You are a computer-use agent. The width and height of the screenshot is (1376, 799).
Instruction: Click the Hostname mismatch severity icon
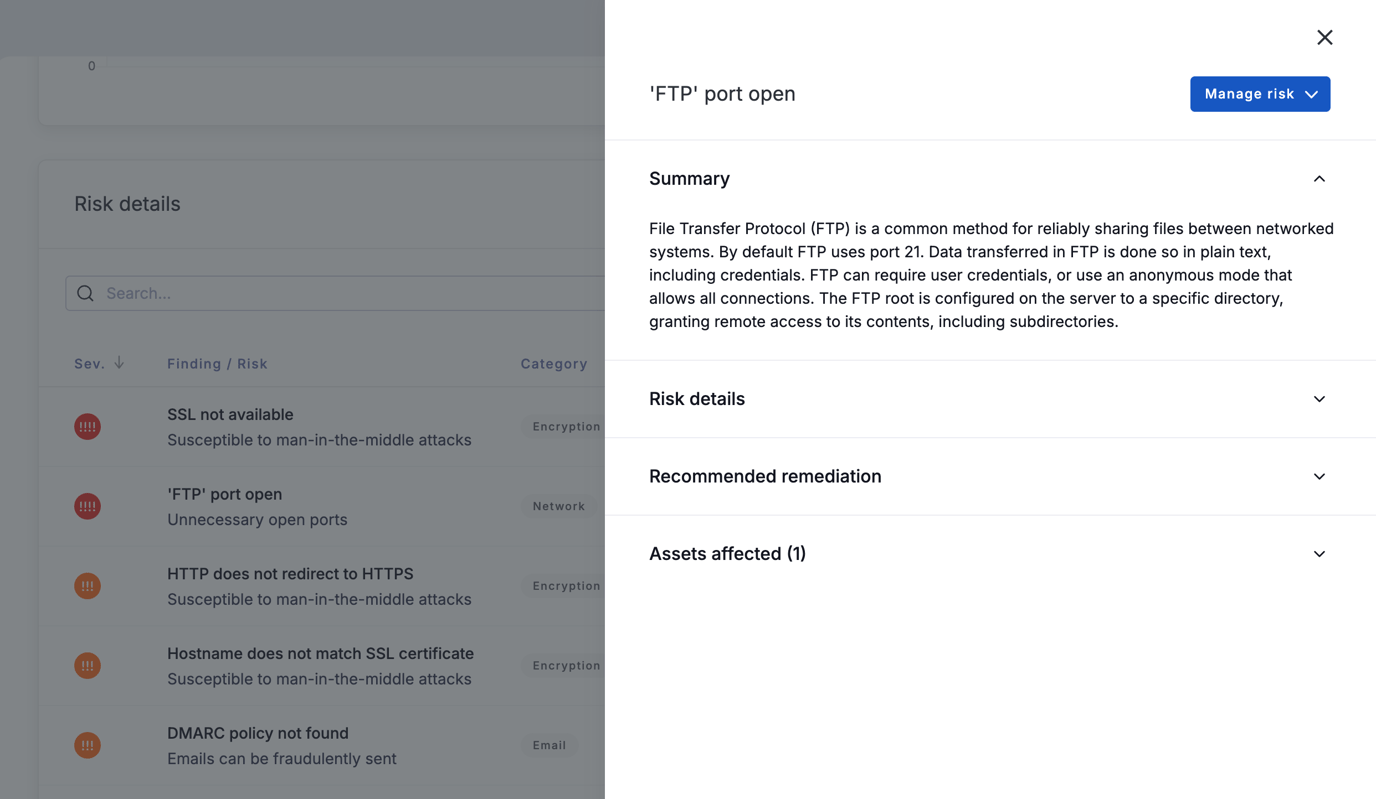(x=87, y=666)
